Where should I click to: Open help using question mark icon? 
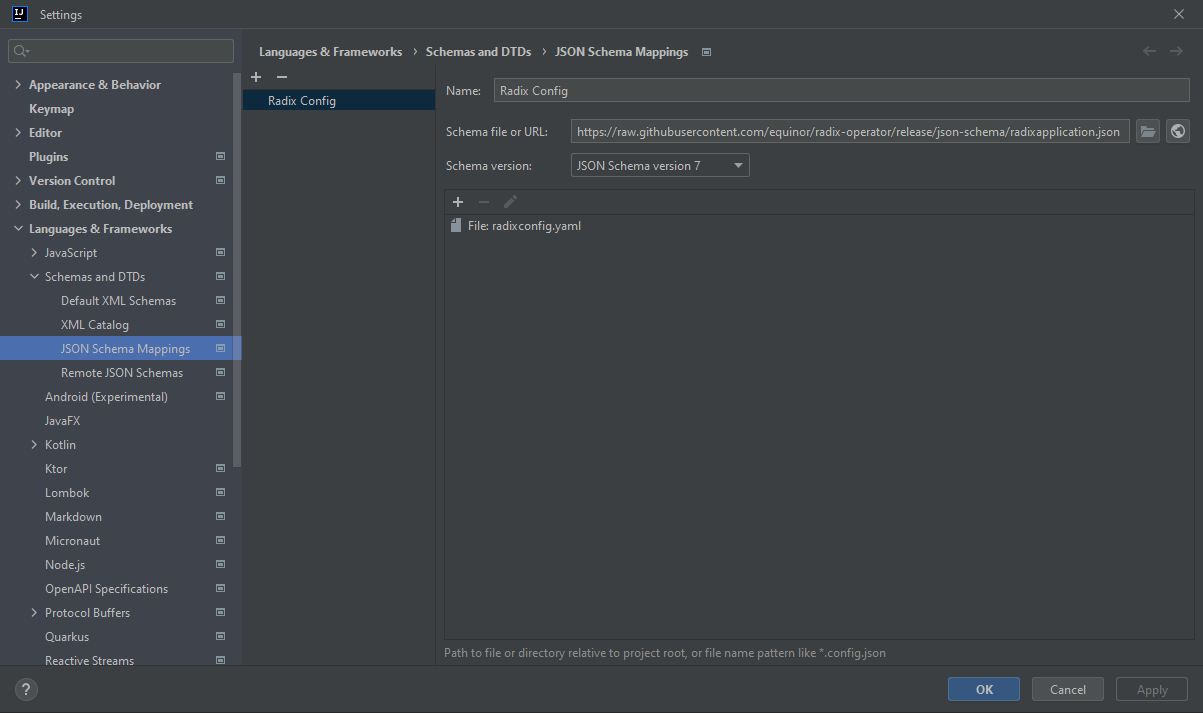tap(25, 689)
